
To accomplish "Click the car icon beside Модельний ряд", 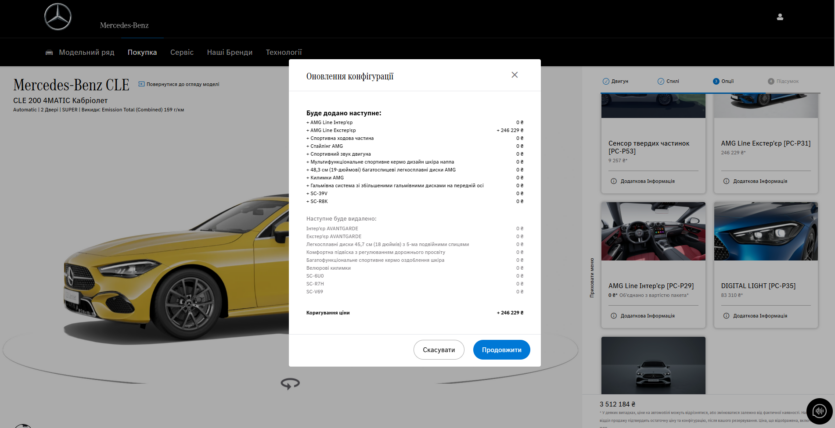I will coord(49,52).
